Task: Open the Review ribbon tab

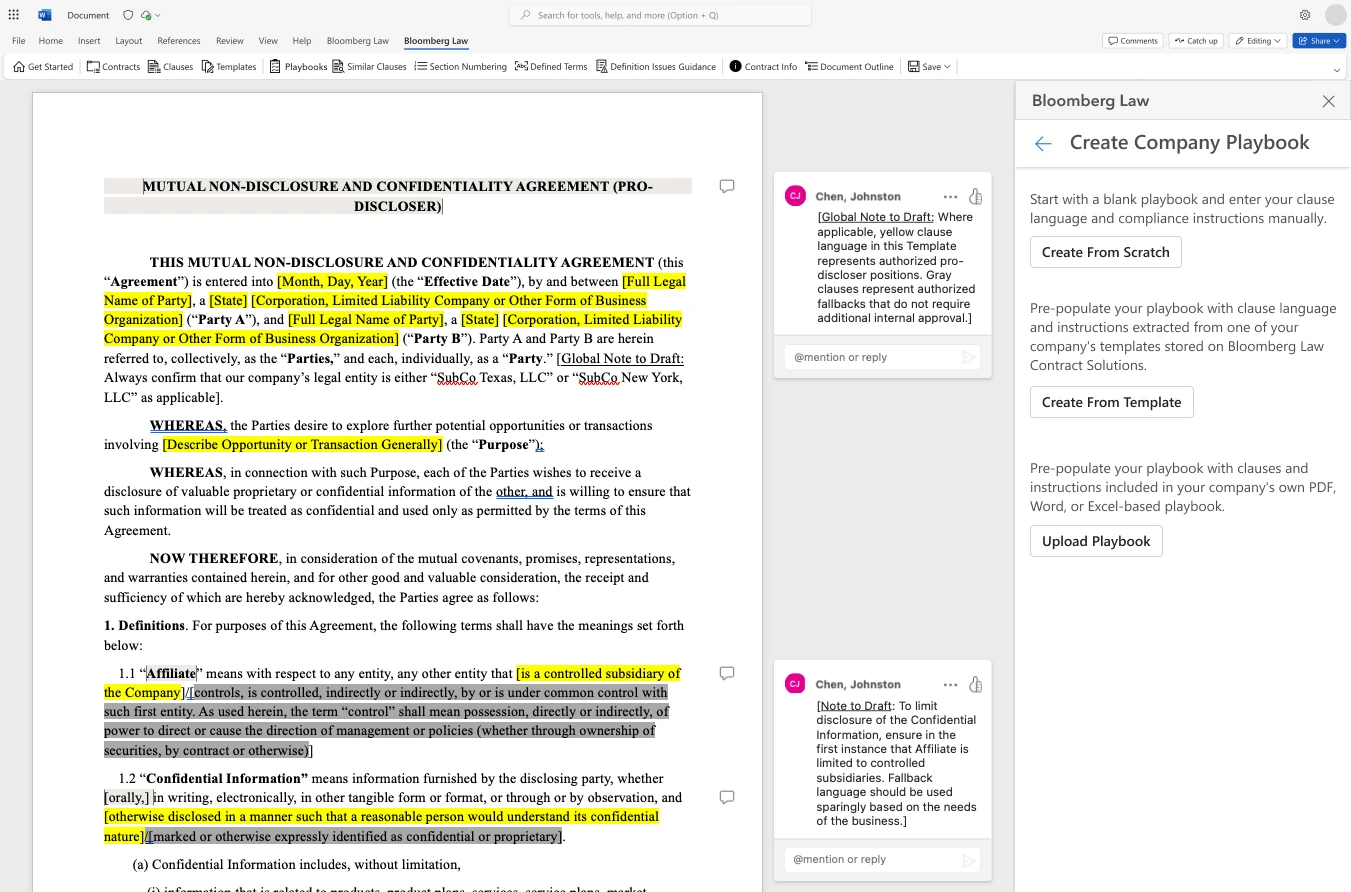Action: point(229,41)
